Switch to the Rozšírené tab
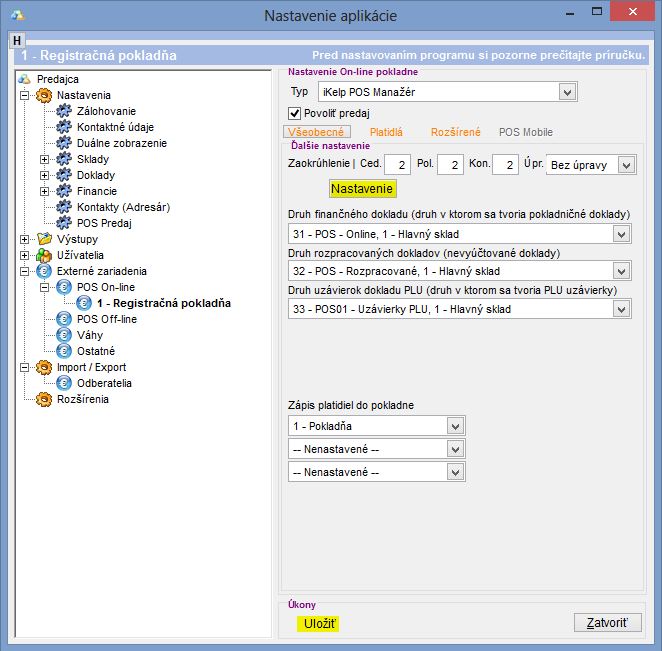This screenshot has height=651, width=662. [x=455, y=132]
